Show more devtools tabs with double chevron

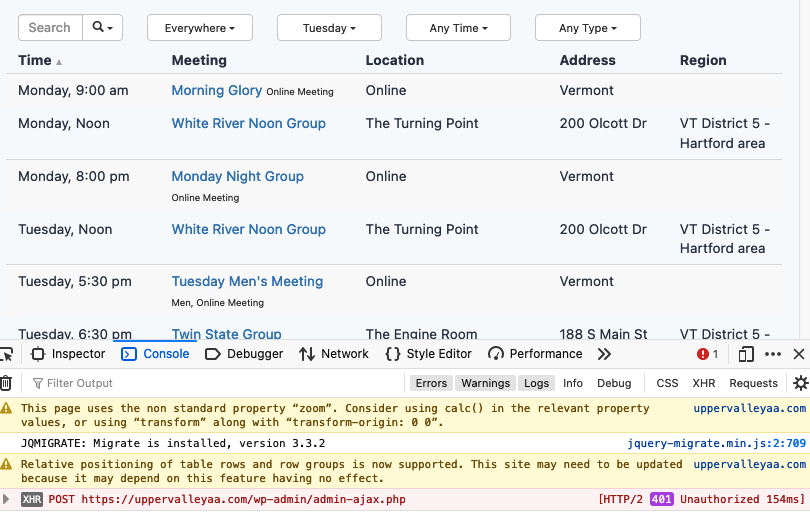click(x=604, y=354)
